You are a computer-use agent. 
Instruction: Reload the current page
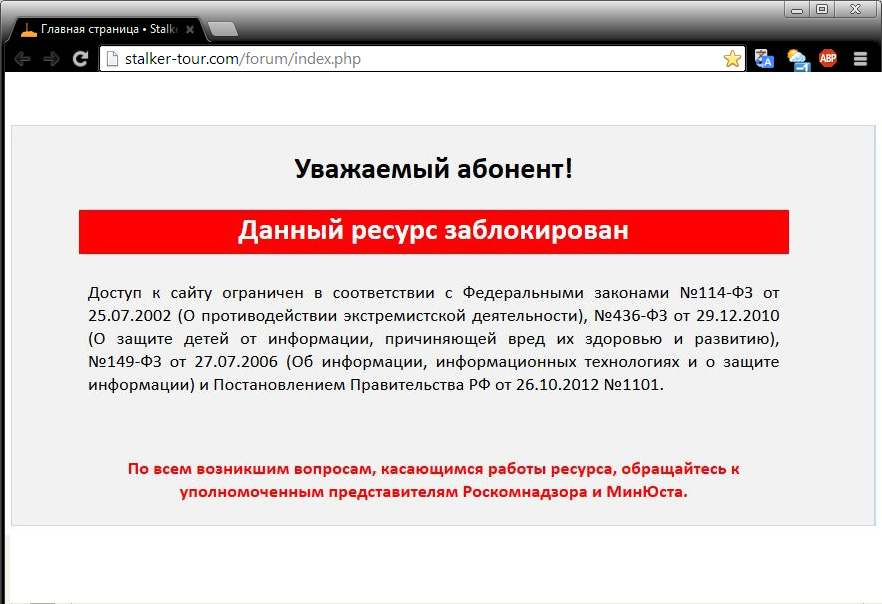80,59
